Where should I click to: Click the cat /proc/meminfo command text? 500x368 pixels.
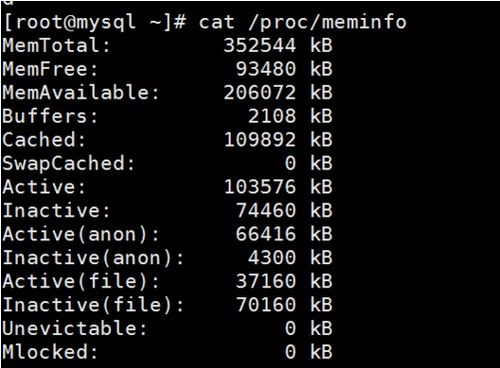(303, 22)
